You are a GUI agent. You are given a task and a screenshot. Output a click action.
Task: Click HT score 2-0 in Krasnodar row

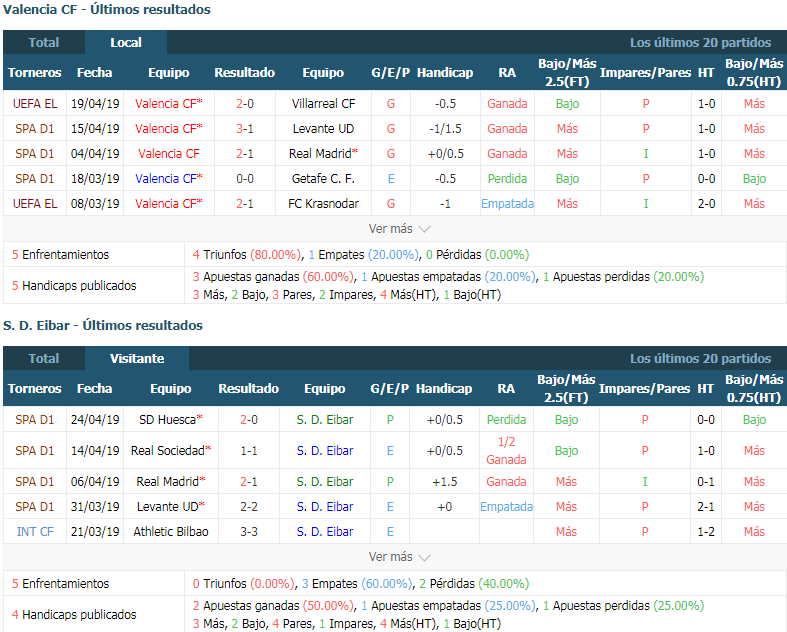[x=706, y=204]
